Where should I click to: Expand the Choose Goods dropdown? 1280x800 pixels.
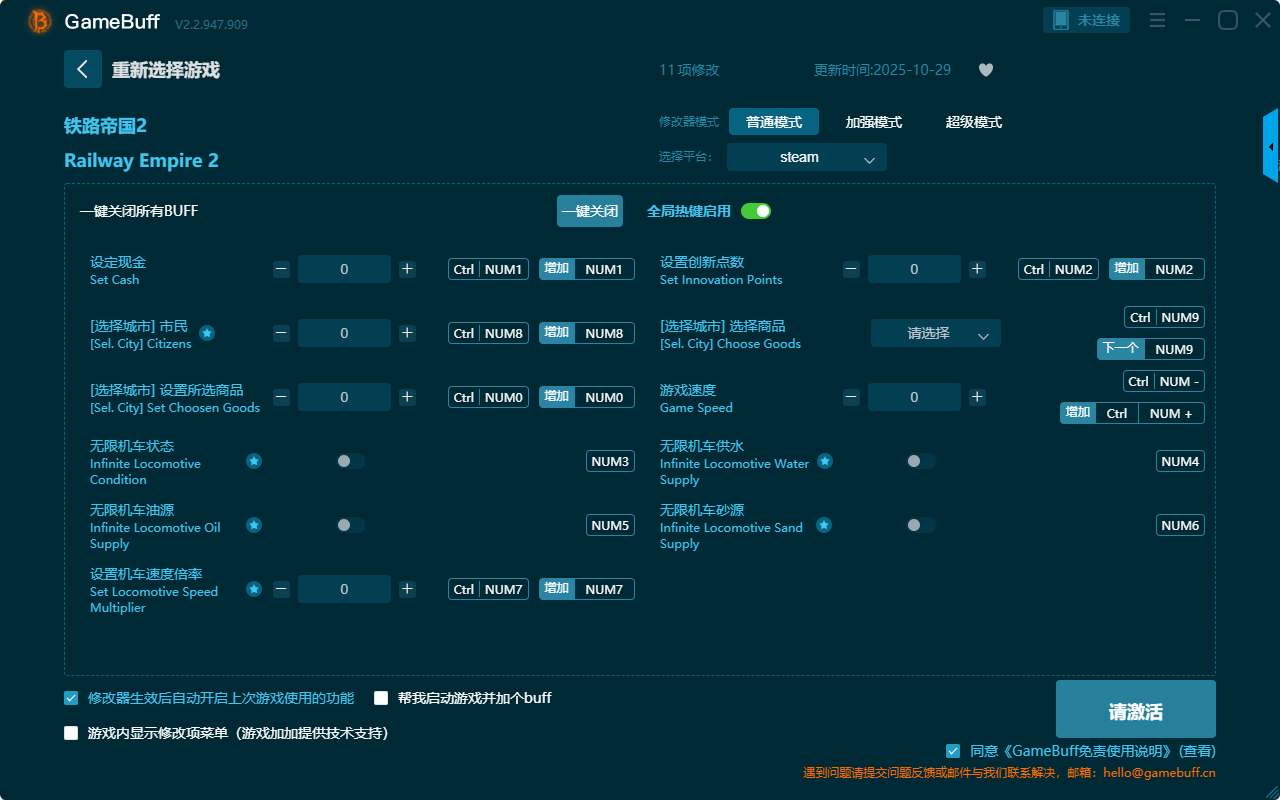coord(935,334)
